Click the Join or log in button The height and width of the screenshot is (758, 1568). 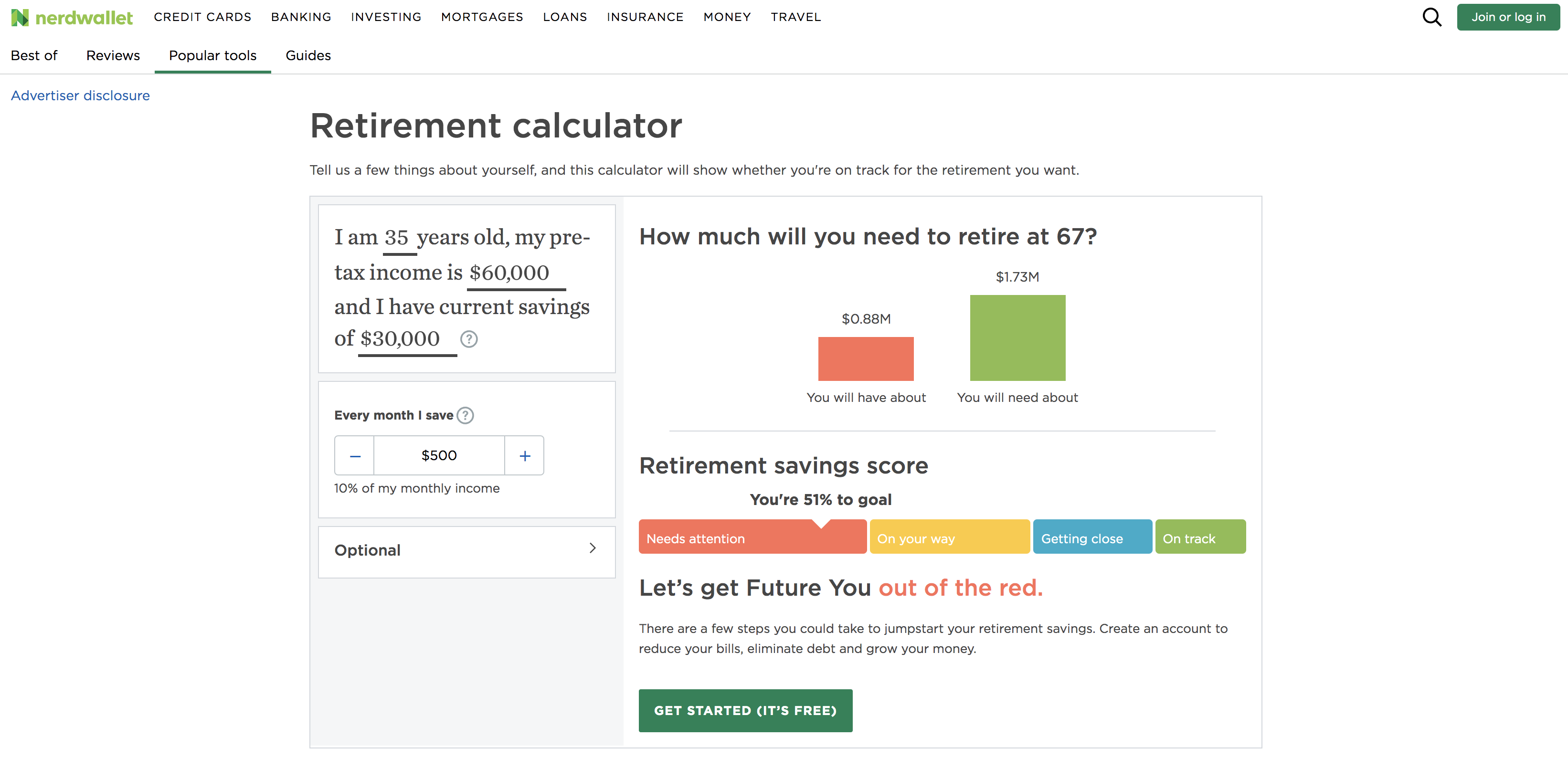tap(1508, 17)
